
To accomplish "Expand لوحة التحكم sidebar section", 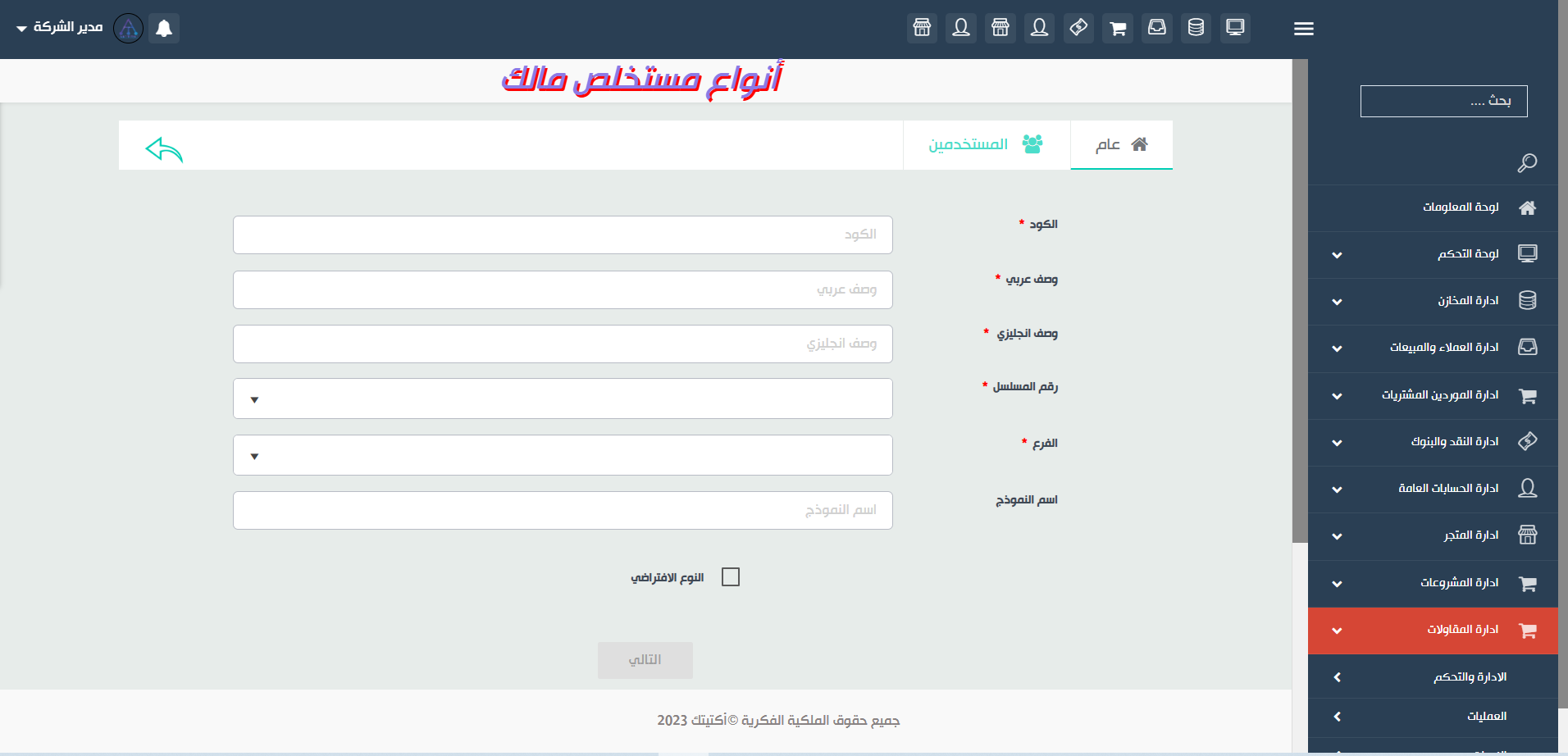I will [x=1337, y=255].
